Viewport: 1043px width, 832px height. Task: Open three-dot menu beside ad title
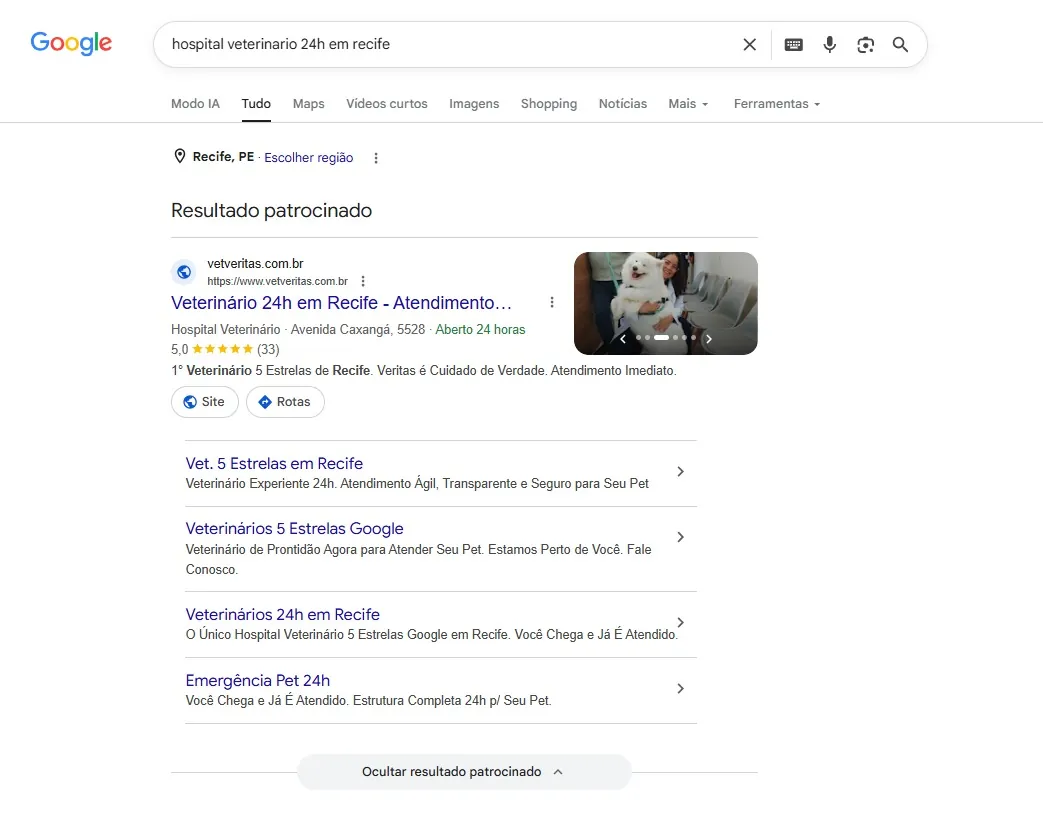pyautogui.click(x=551, y=303)
